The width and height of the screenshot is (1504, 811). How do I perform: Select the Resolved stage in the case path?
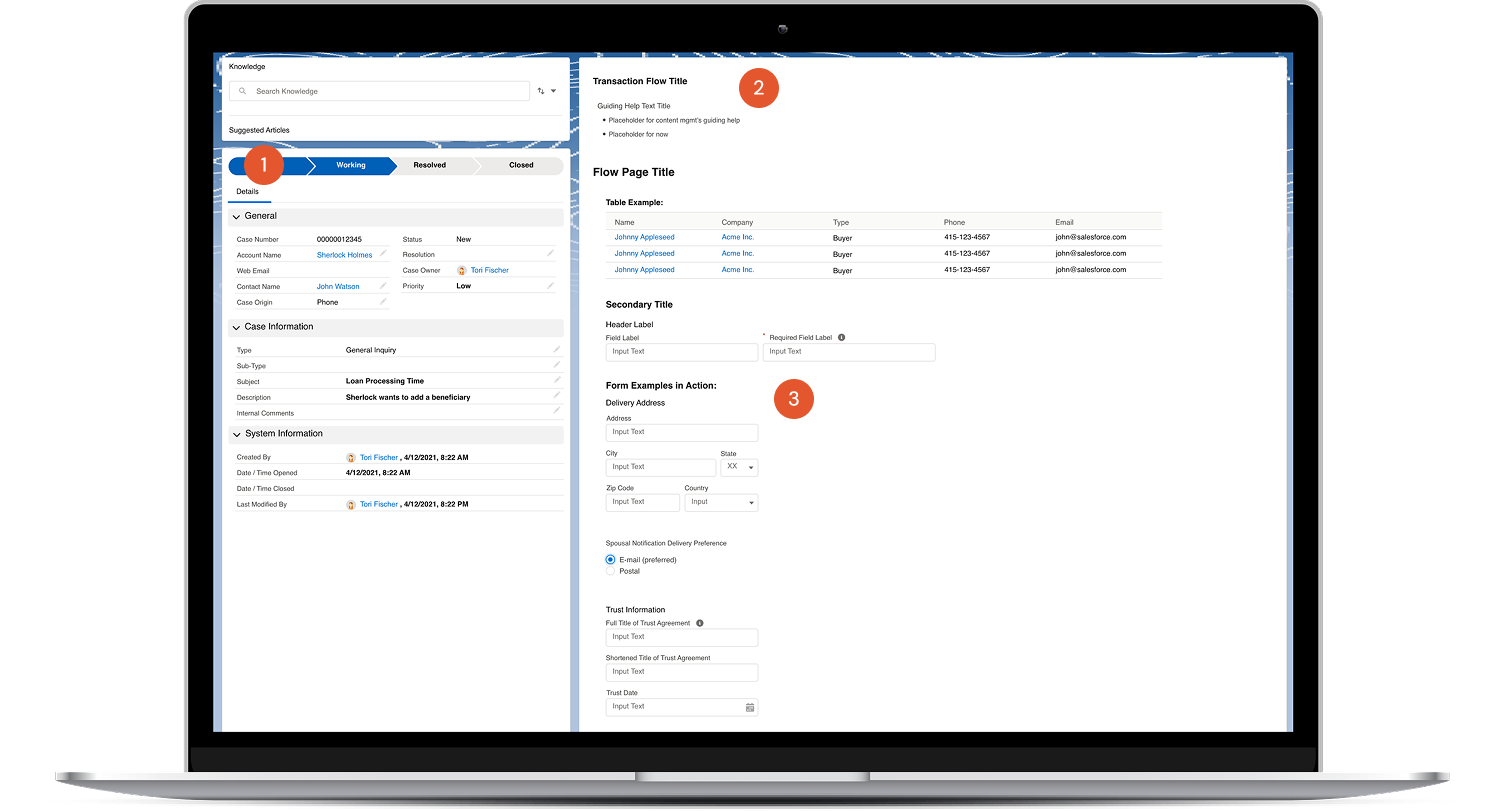point(430,165)
